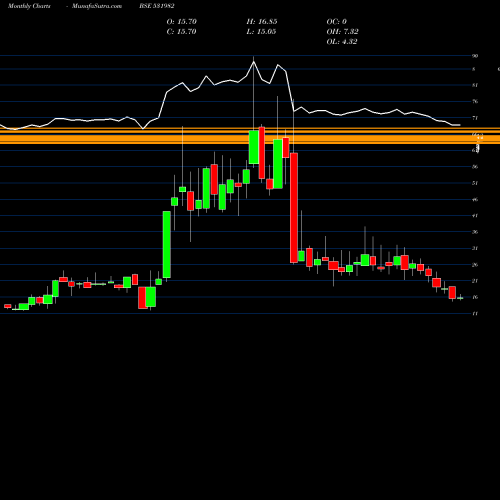Click the open value 'O: 15.70'
This screenshot has height=500, width=500.
[182, 21]
